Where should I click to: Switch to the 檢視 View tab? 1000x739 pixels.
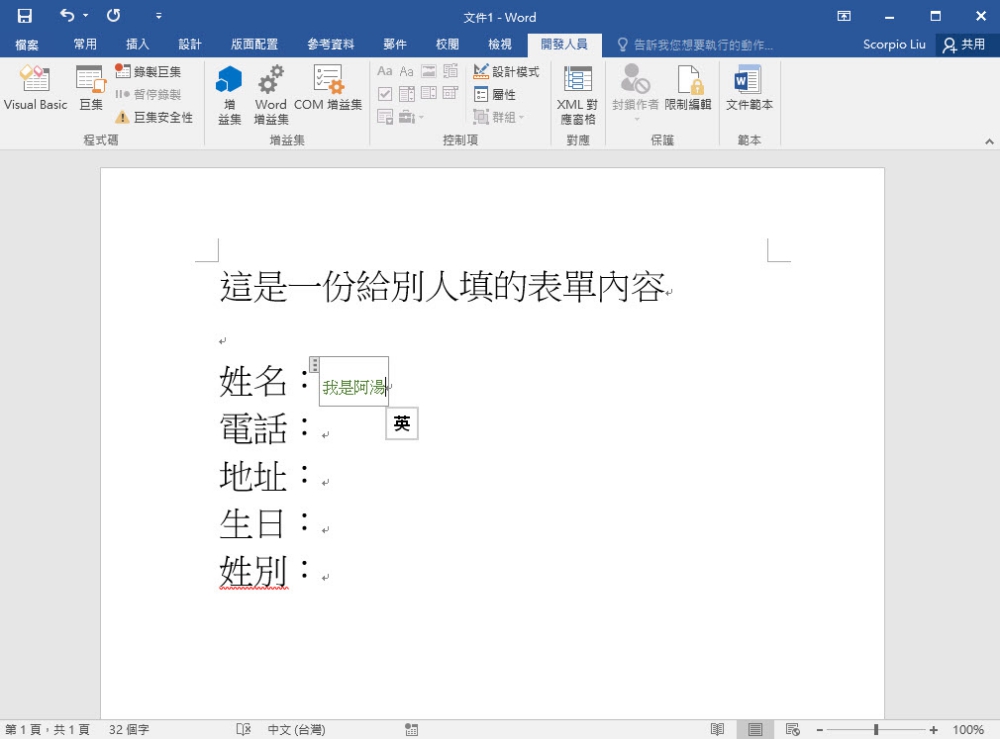coord(499,44)
